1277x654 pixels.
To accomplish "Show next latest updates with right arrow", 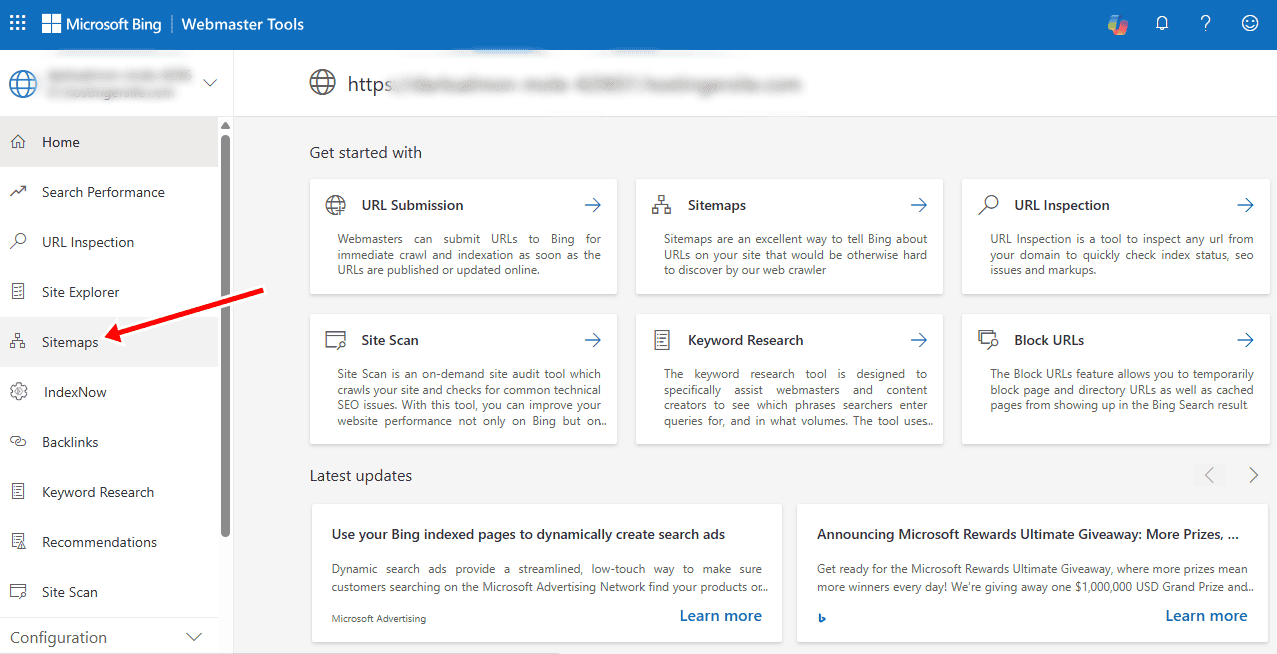I will click(x=1253, y=475).
